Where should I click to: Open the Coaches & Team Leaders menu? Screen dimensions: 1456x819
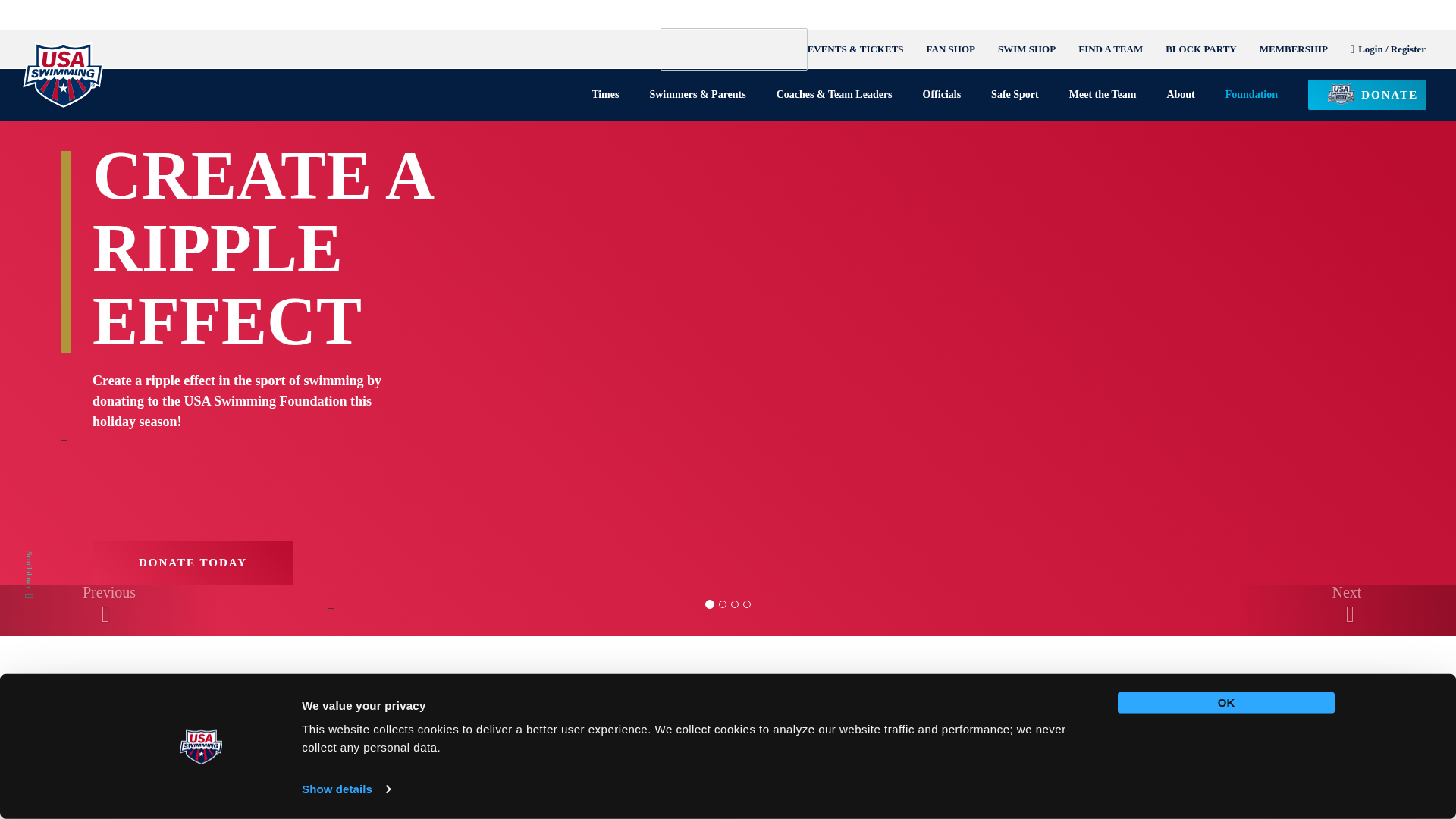[833, 95]
